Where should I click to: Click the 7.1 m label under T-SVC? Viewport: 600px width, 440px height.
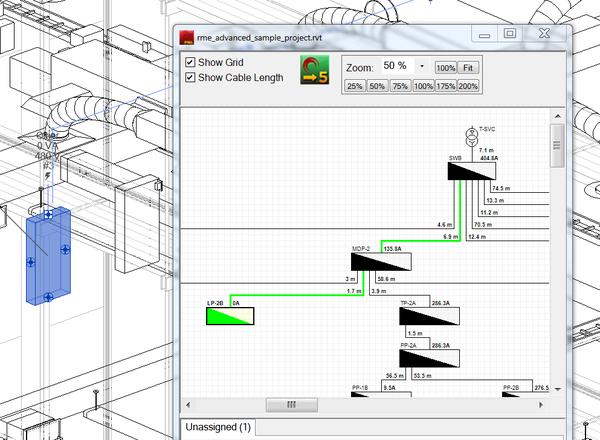tap(486, 150)
